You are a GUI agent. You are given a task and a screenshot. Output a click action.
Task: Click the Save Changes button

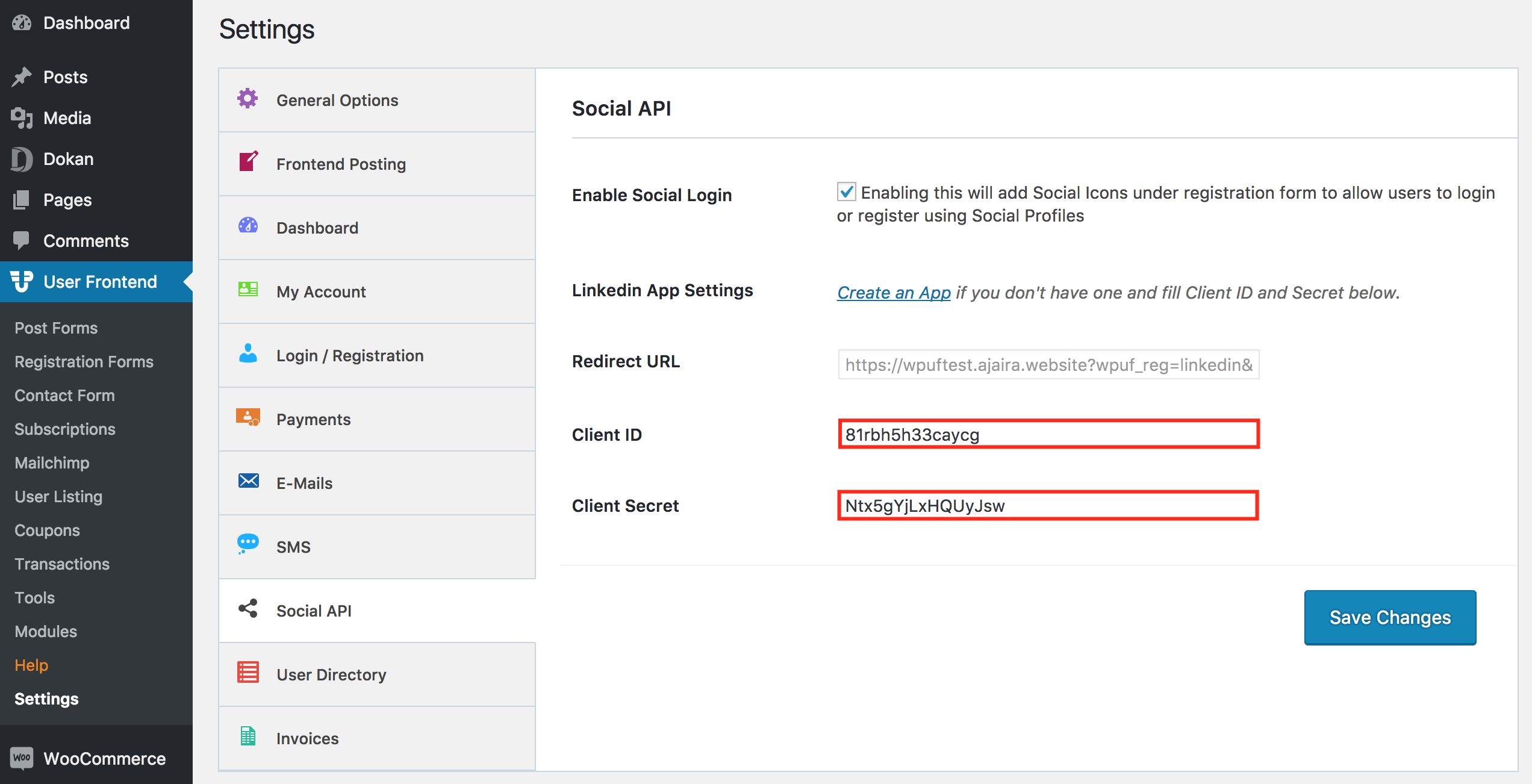1390,617
